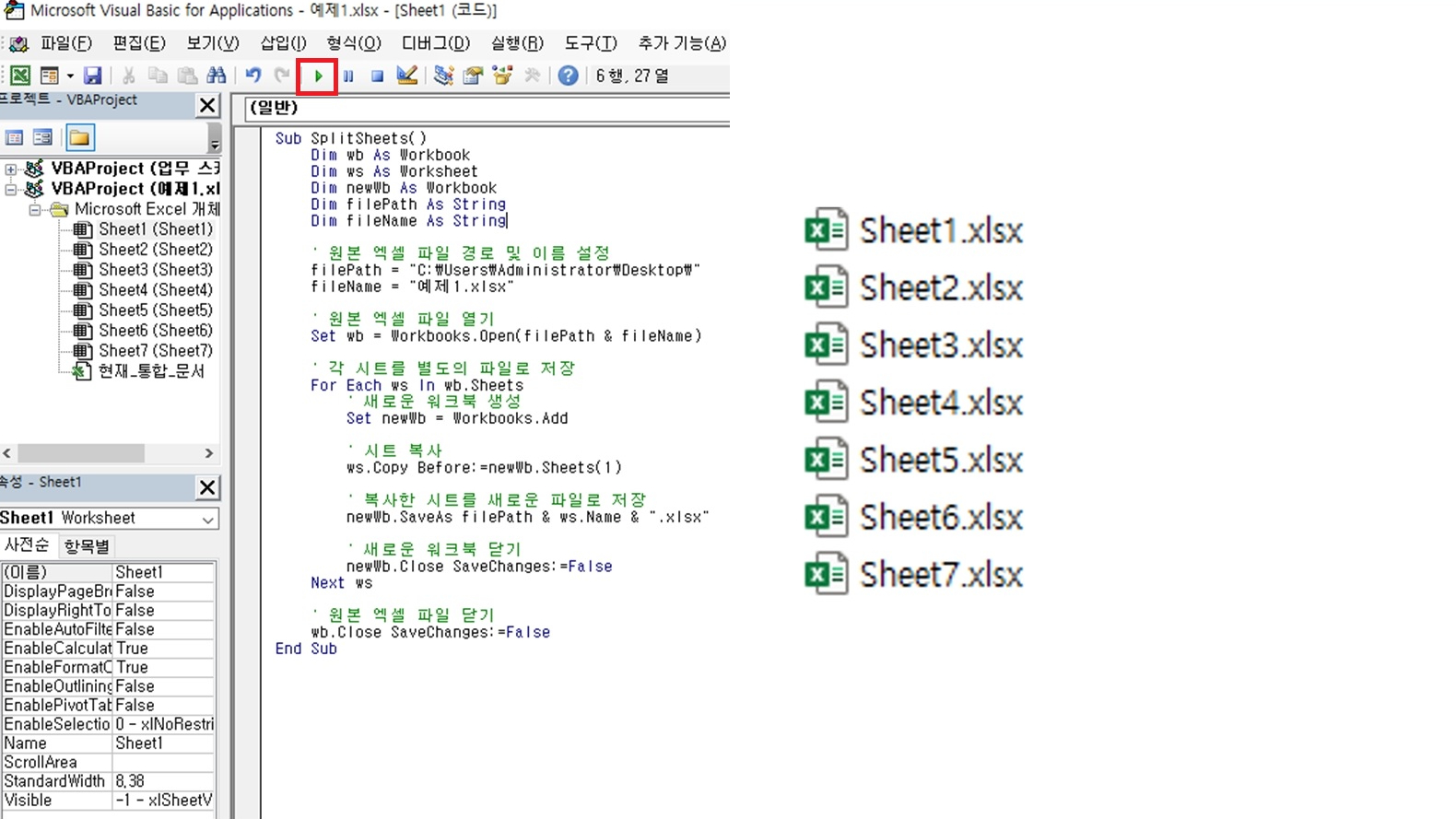Select Sheet5 (Sheet5) in project tree
This screenshot has width=1456, height=819.
[x=155, y=310]
